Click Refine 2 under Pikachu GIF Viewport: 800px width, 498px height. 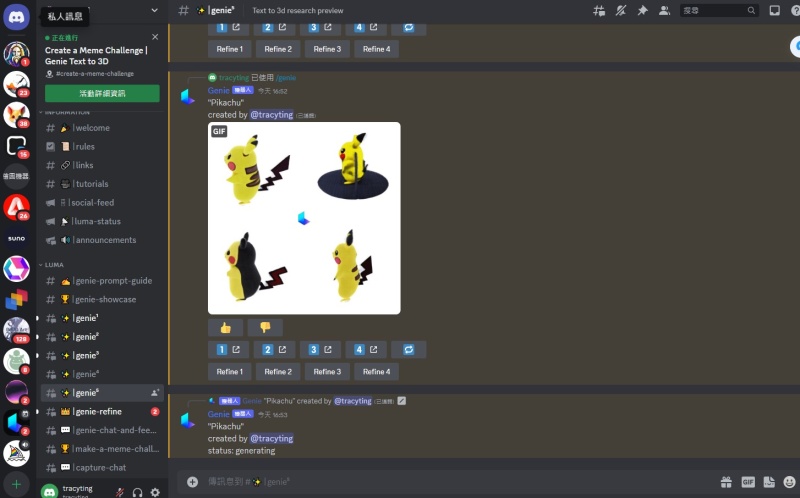(278, 371)
